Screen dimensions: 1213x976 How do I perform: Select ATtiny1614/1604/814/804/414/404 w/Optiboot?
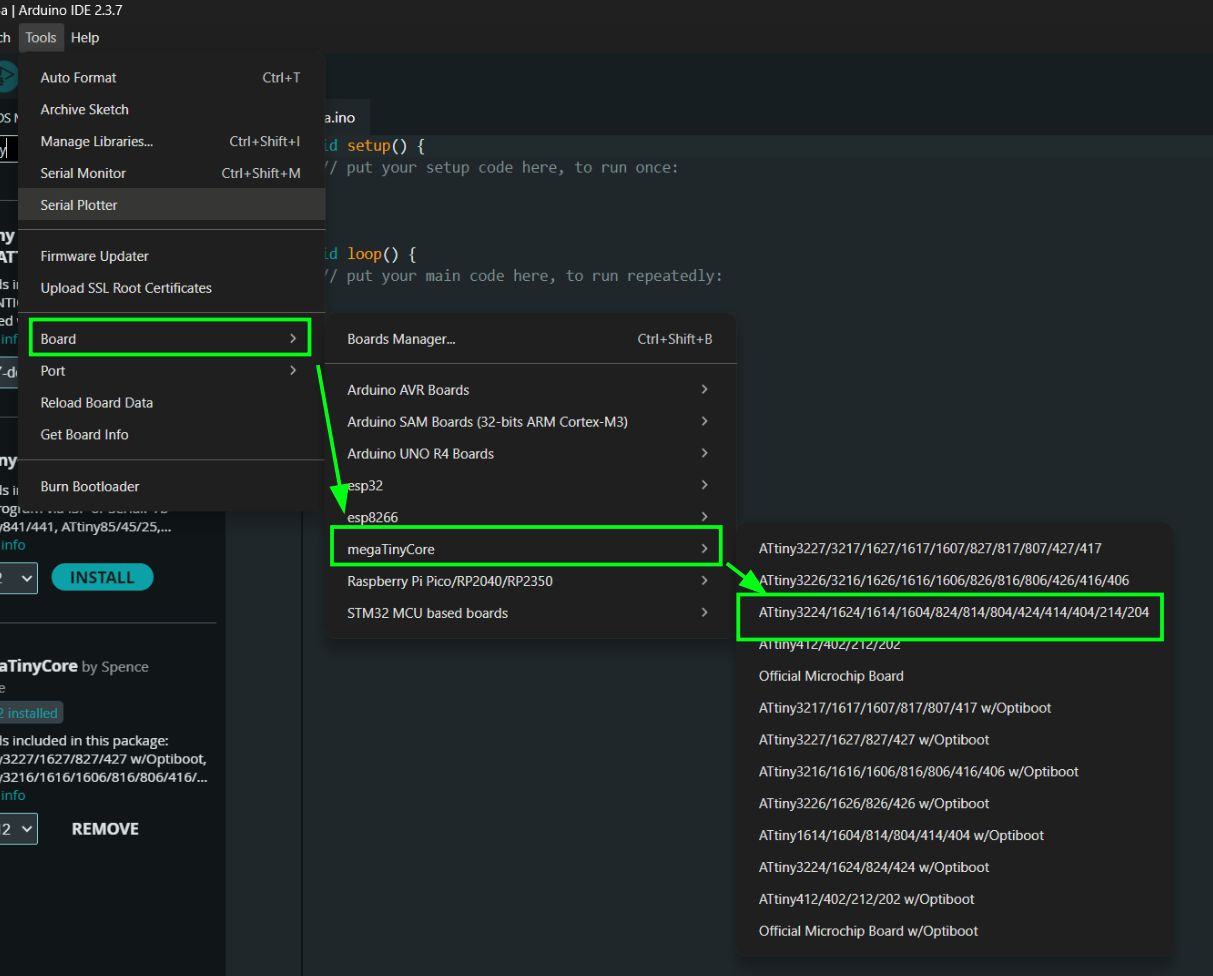click(x=955, y=836)
